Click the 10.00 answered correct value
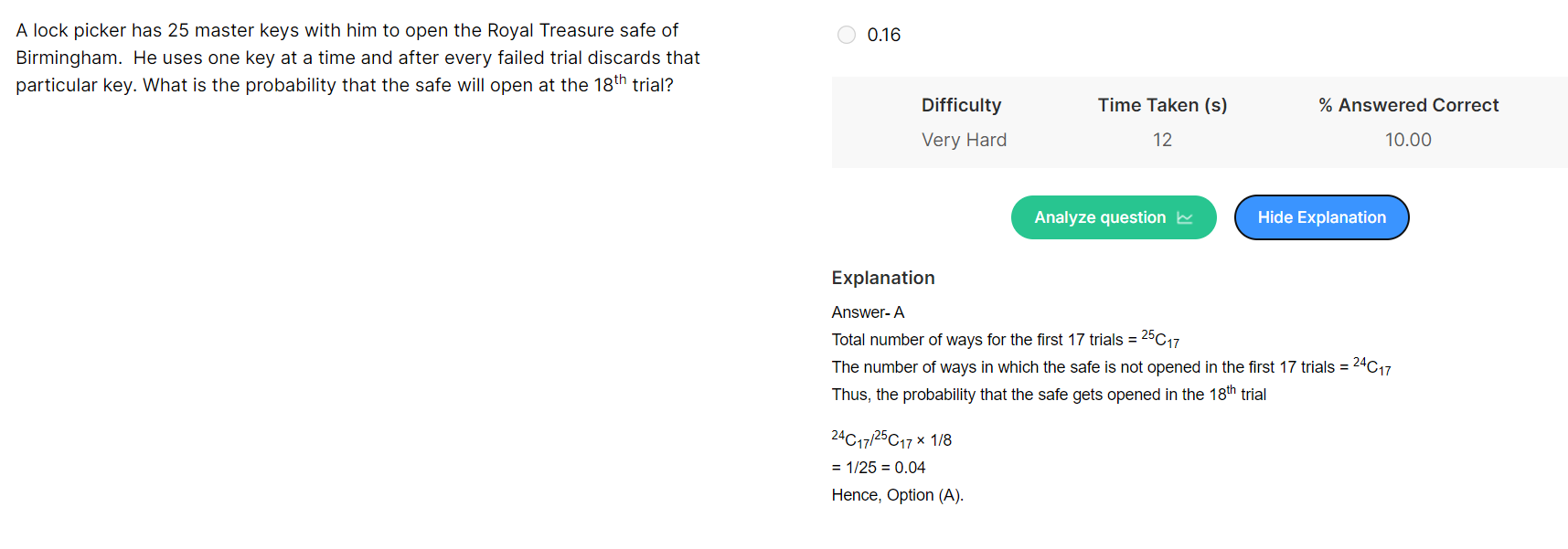 [x=1408, y=140]
